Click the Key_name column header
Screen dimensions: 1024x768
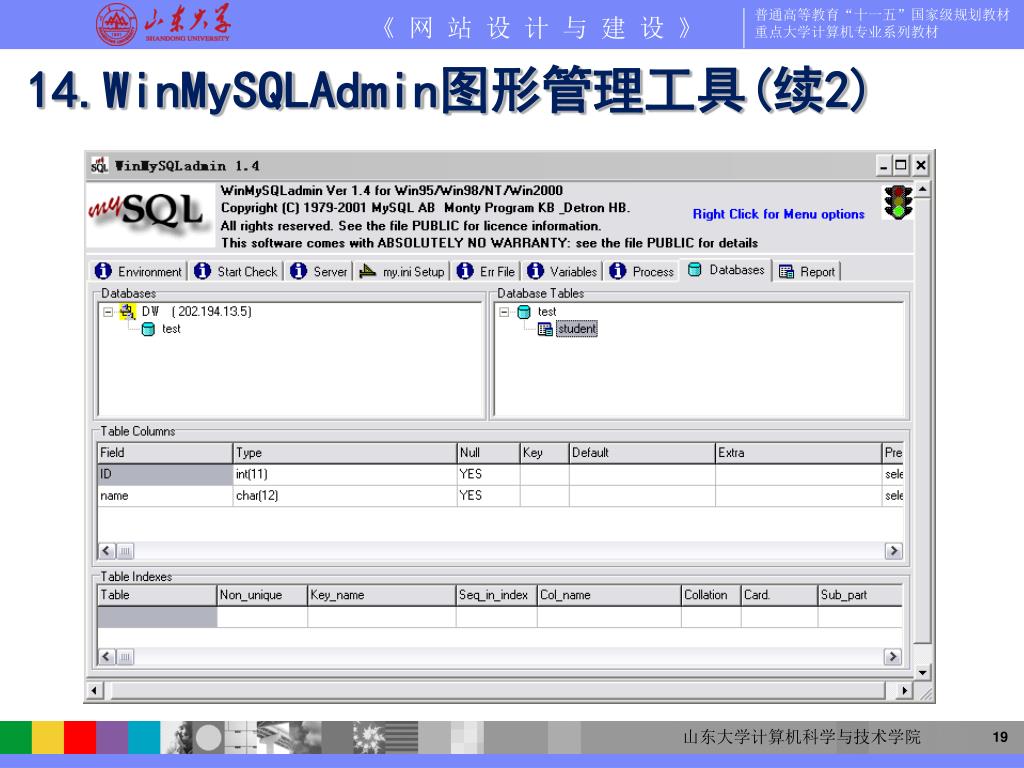click(x=382, y=595)
